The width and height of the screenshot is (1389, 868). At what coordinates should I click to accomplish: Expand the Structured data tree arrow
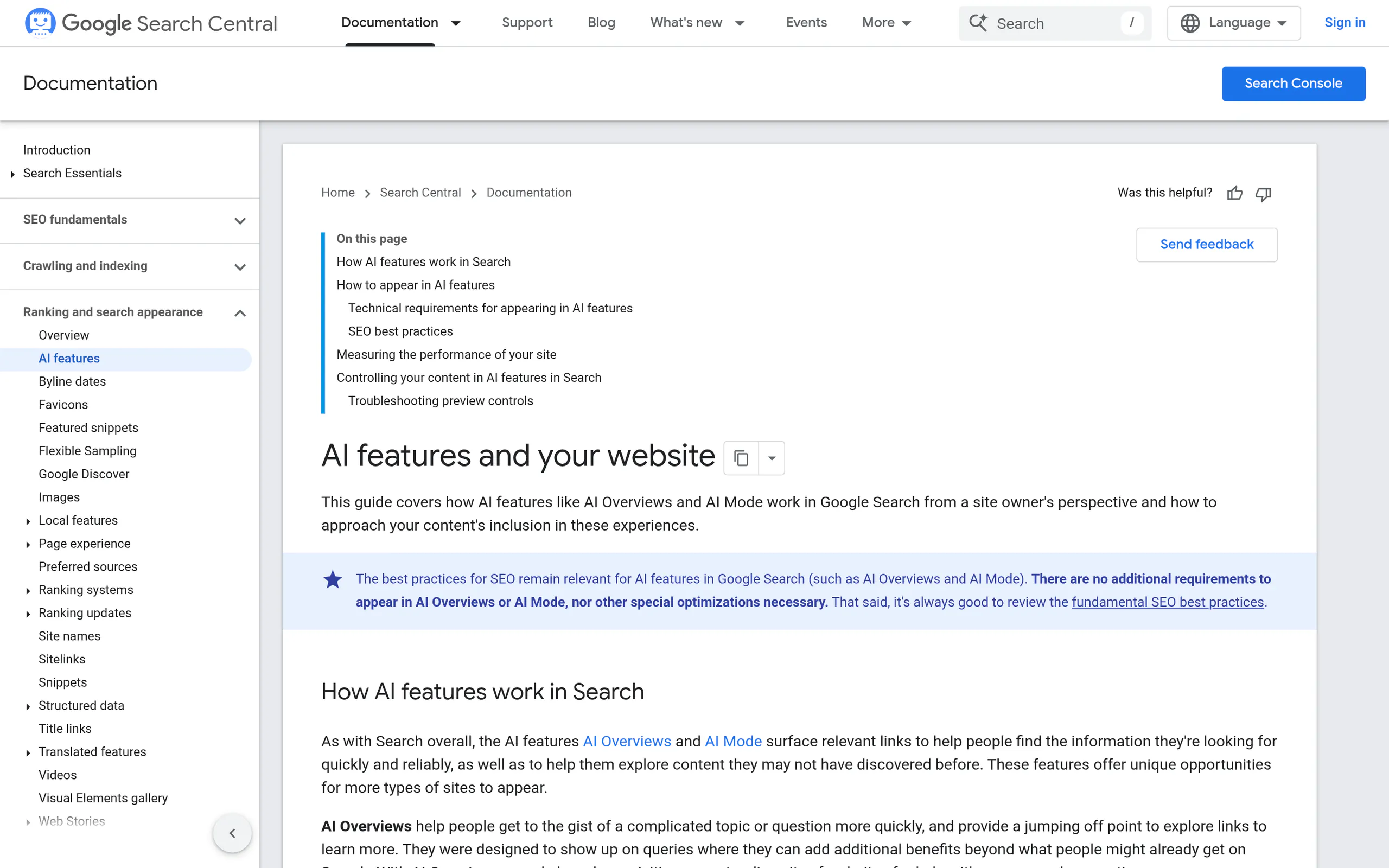(x=28, y=706)
